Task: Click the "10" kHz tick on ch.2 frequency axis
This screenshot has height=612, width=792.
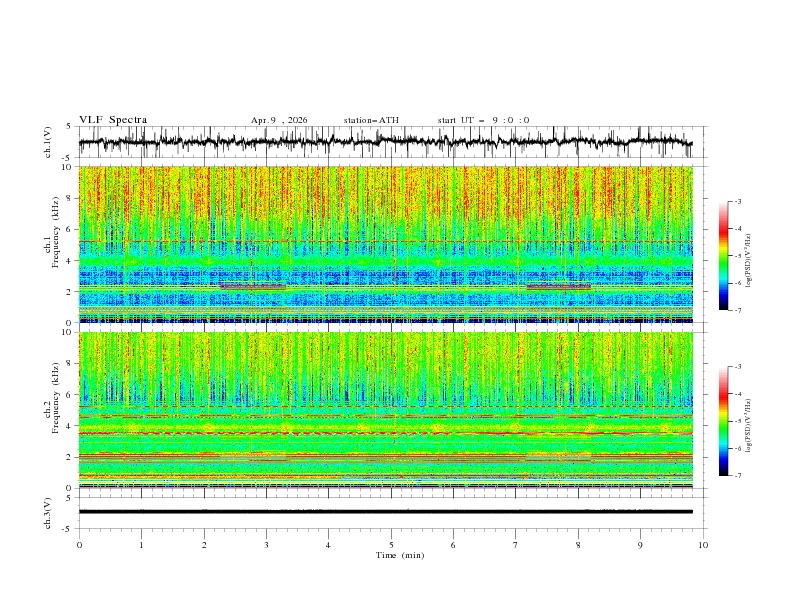Action: pyautogui.click(x=68, y=332)
